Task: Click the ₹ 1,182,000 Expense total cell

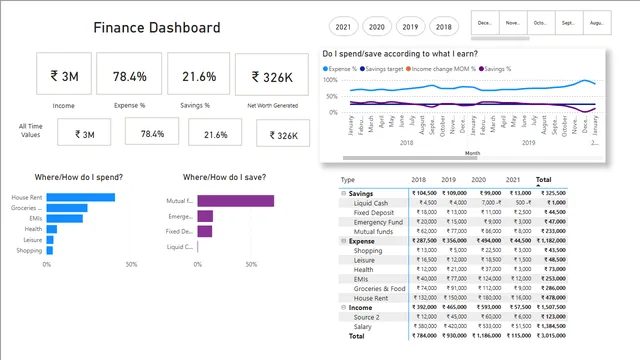Action: (x=551, y=241)
